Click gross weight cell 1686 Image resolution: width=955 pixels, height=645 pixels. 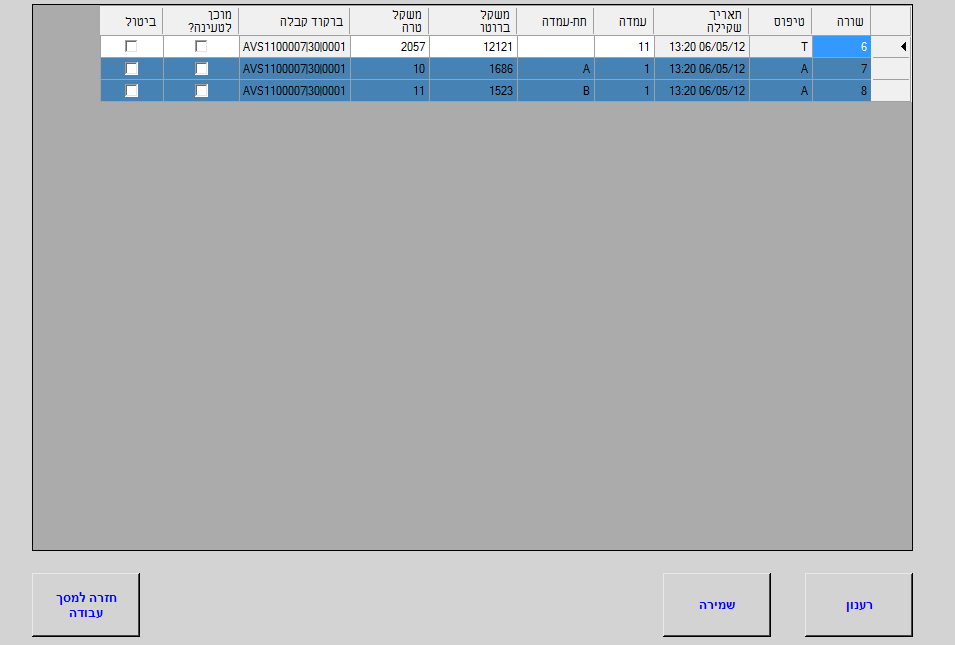(473, 69)
